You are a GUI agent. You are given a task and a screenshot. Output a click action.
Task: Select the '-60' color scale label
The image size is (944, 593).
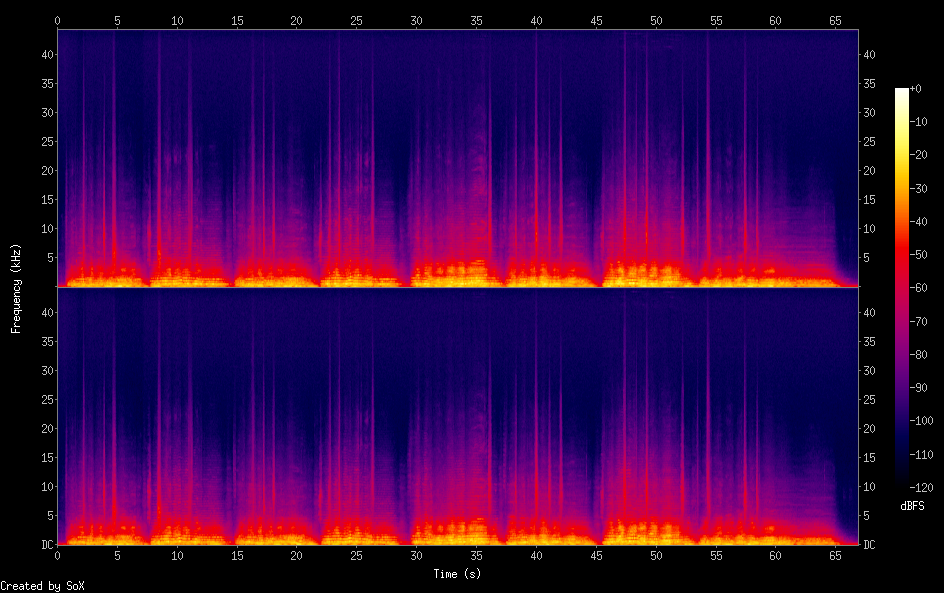coord(918,288)
